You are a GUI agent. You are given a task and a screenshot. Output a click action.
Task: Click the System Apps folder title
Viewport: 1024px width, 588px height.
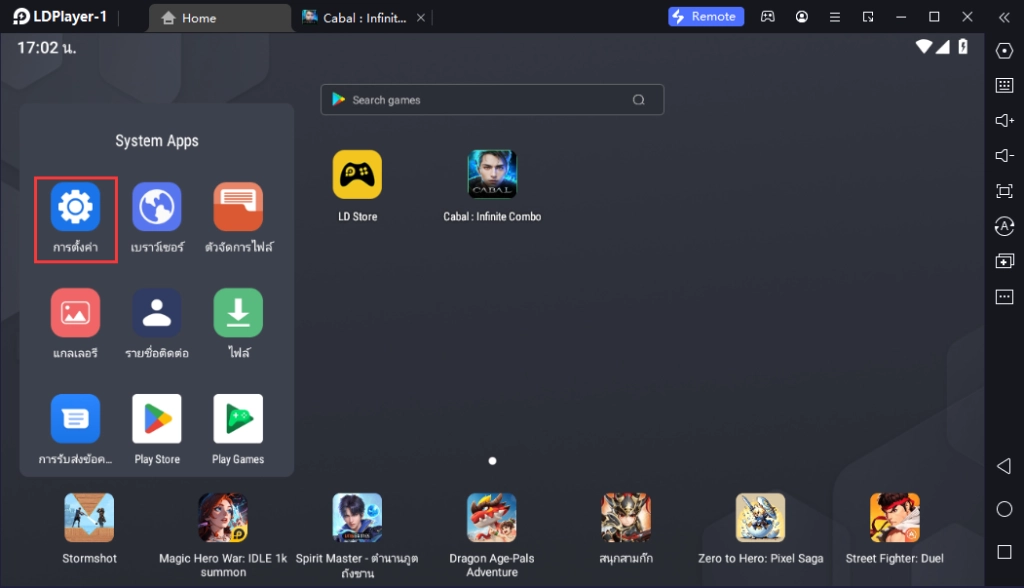tap(157, 140)
